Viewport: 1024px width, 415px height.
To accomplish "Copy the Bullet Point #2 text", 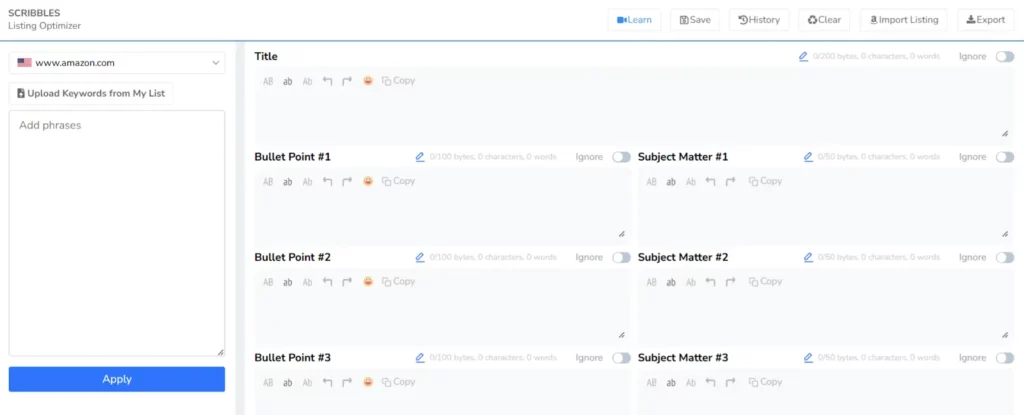I will pos(398,282).
